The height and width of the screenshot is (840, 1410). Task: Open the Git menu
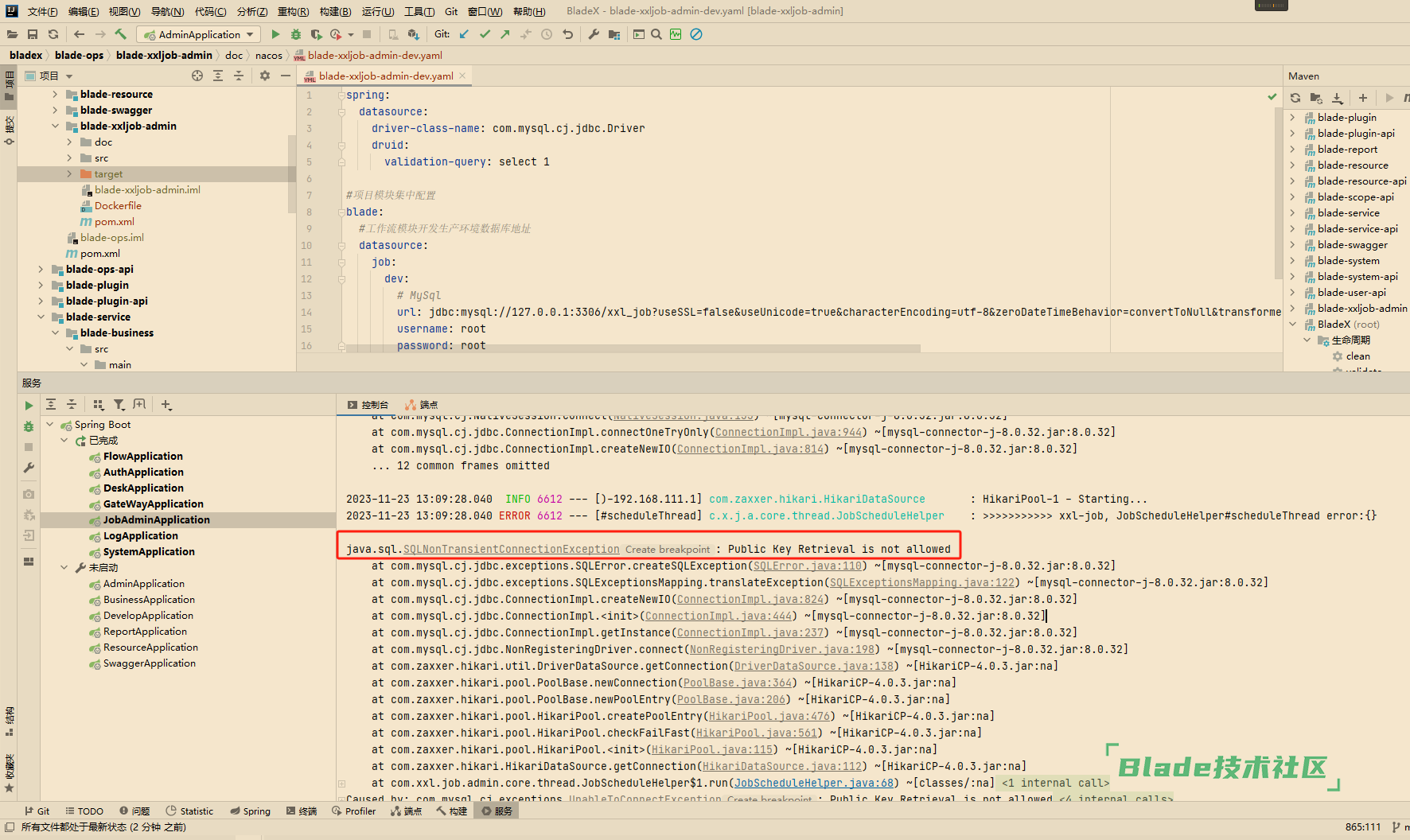click(x=451, y=11)
